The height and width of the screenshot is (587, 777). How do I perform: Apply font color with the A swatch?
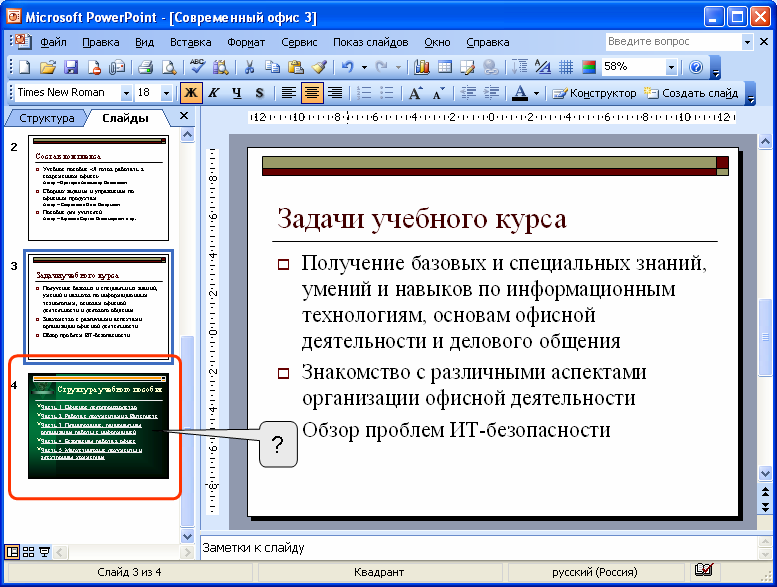519,93
